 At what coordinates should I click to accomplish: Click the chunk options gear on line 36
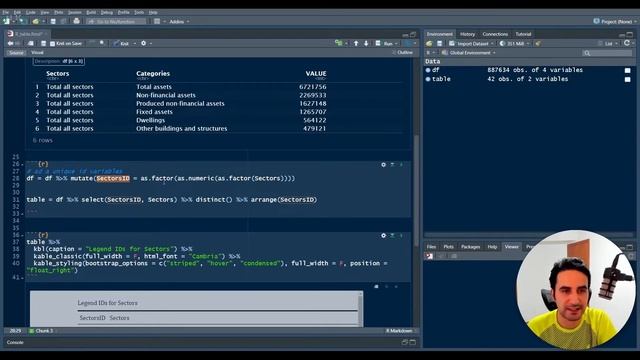tap(383, 236)
